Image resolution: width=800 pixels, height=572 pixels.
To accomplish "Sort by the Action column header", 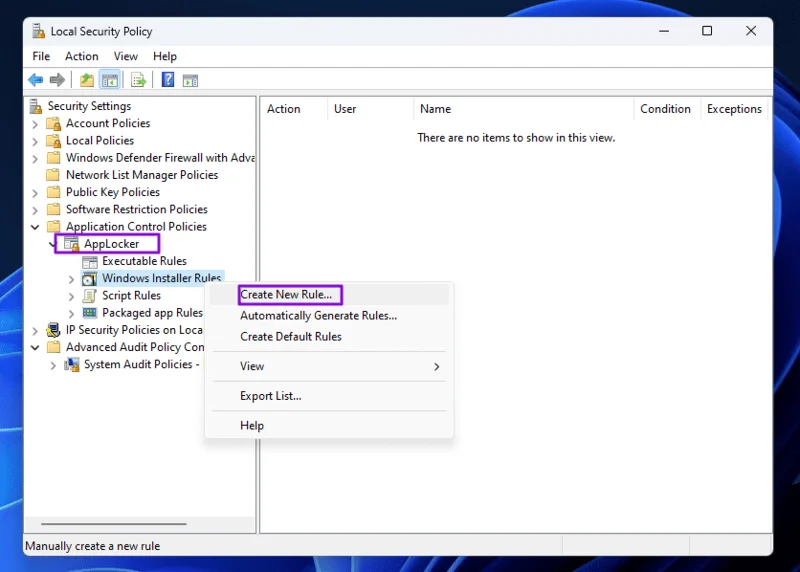I will 293,109.
